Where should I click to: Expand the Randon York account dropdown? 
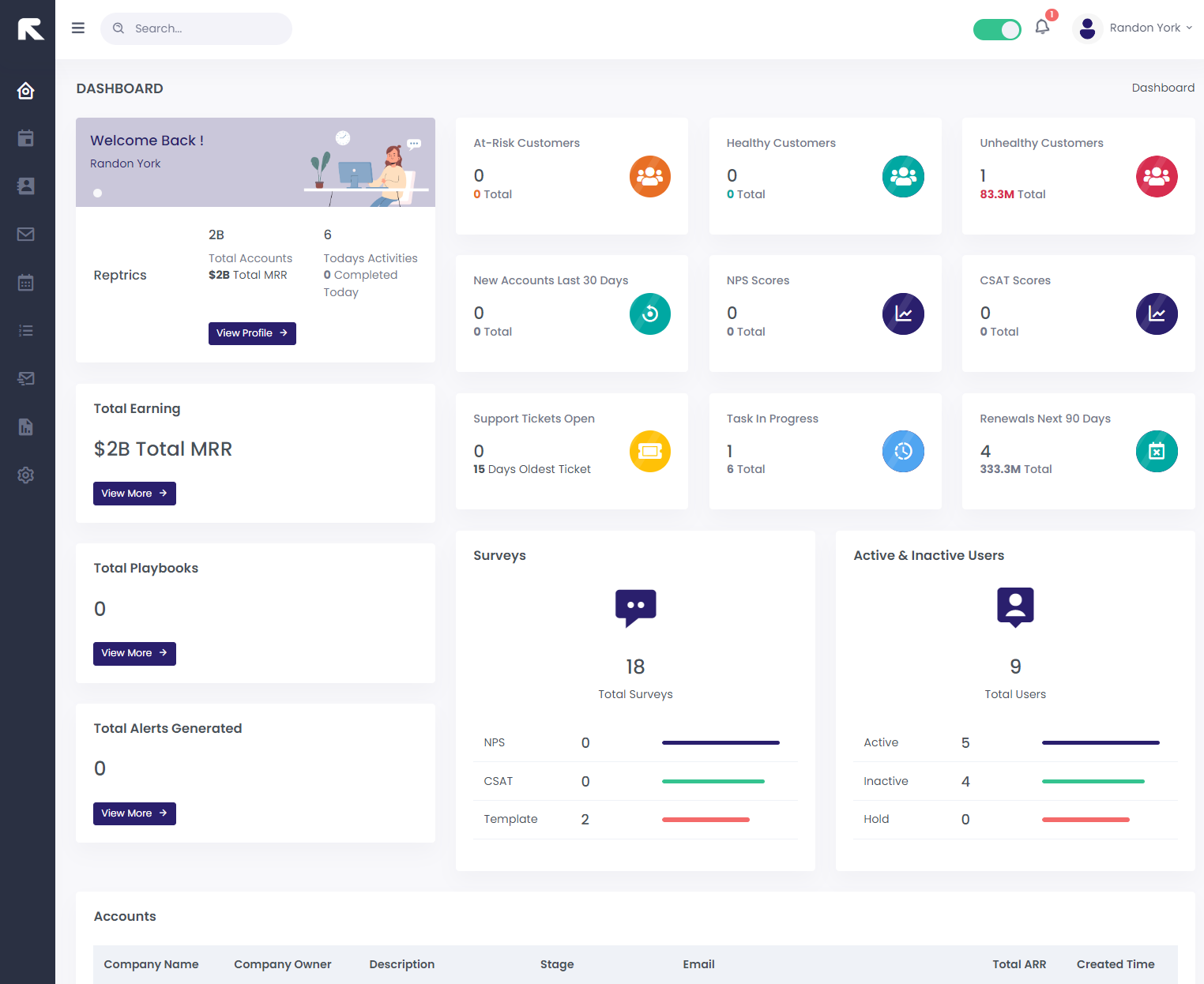1150,28
